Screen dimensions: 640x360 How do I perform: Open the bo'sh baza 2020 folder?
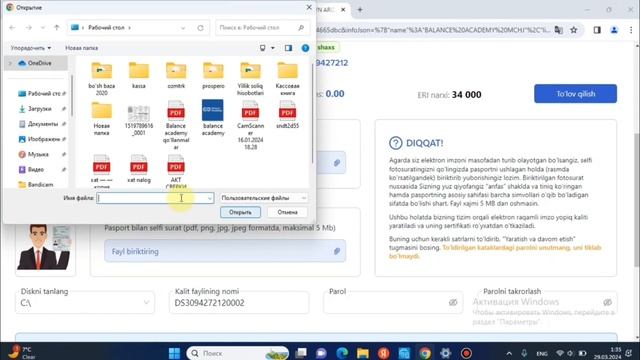pyautogui.click(x=102, y=79)
